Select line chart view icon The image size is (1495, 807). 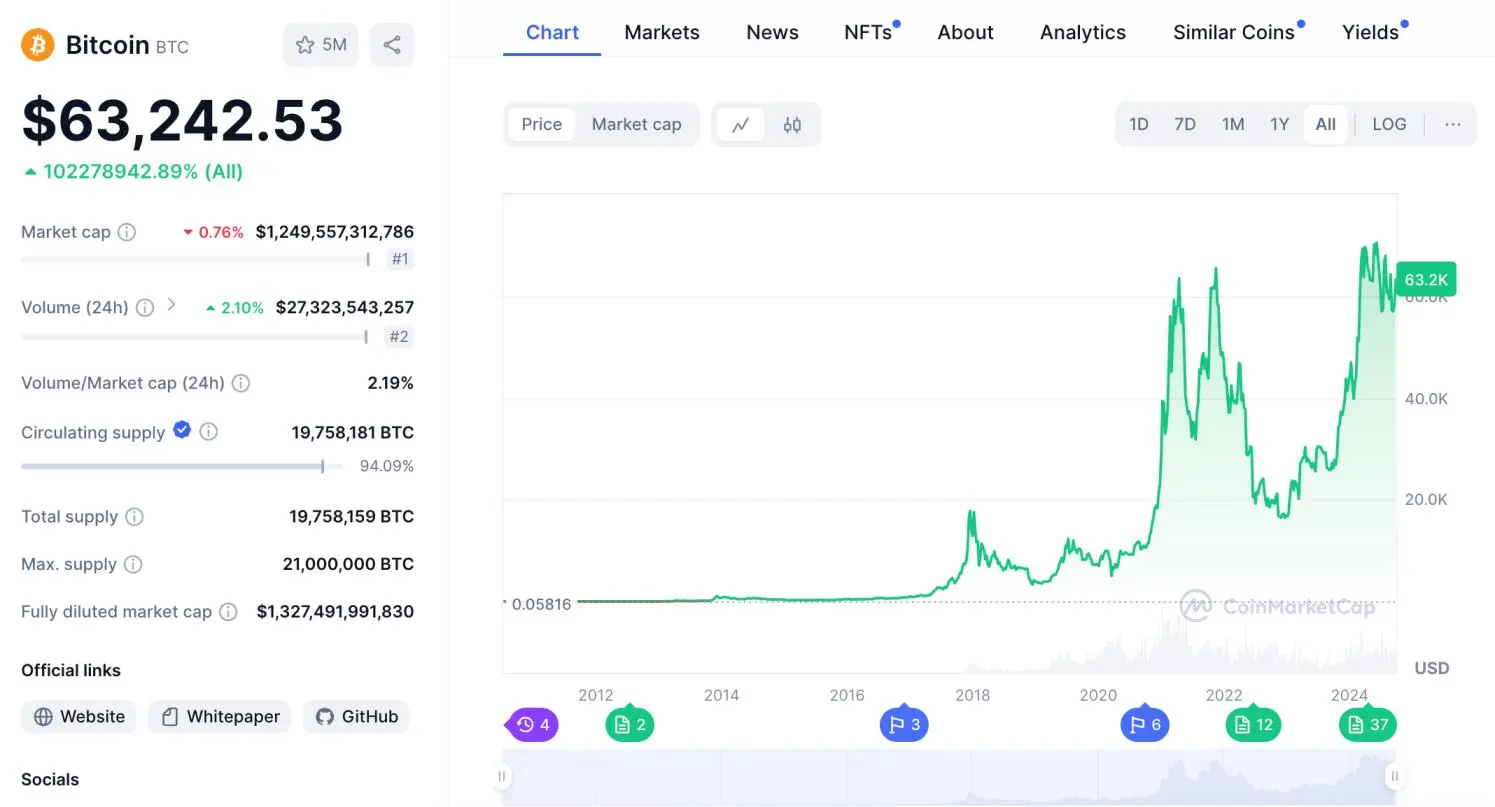[741, 125]
